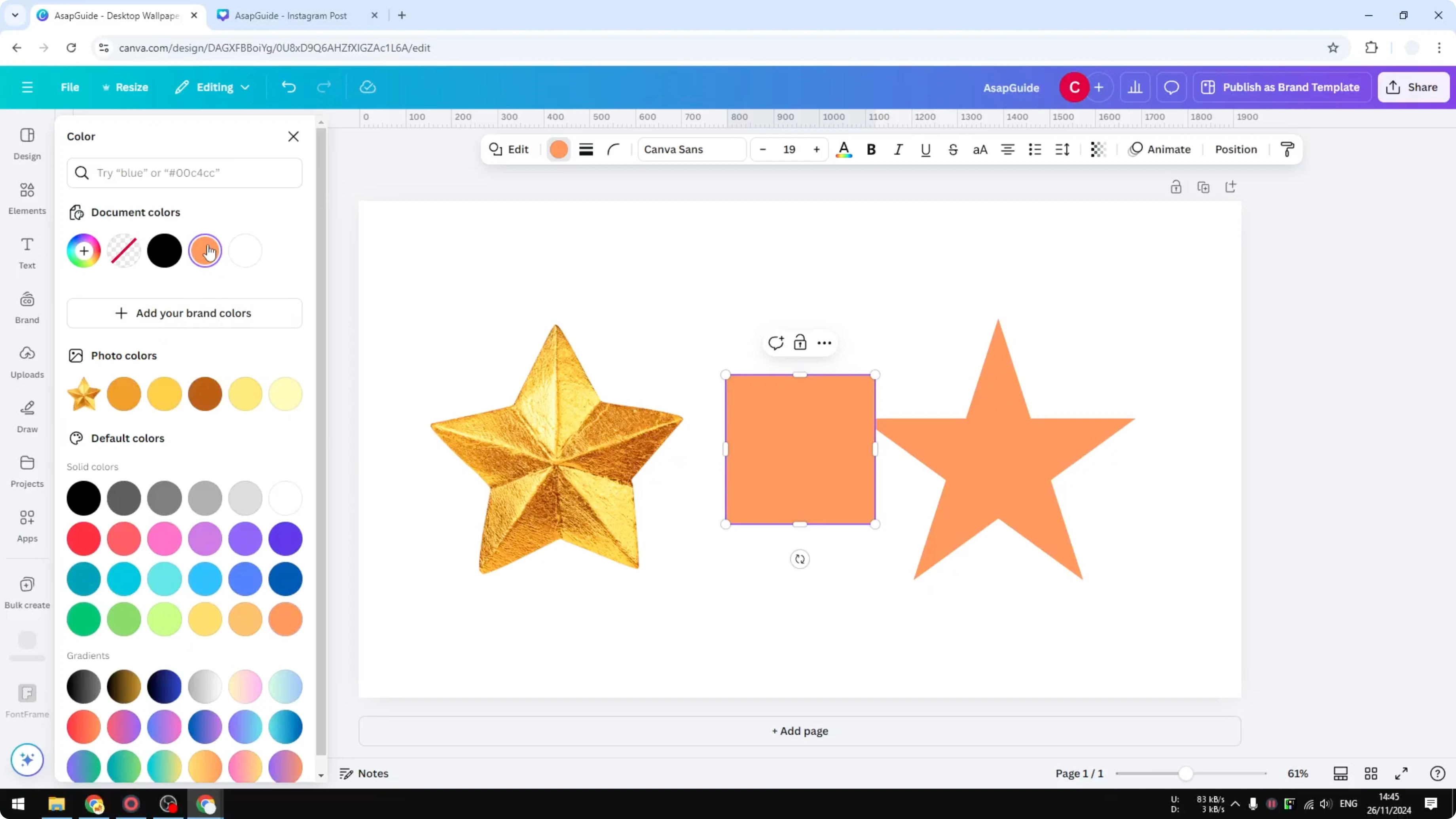Screen dimensions: 1456x819
Task: Select the Draw tool in sidebar
Action: click(x=27, y=416)
